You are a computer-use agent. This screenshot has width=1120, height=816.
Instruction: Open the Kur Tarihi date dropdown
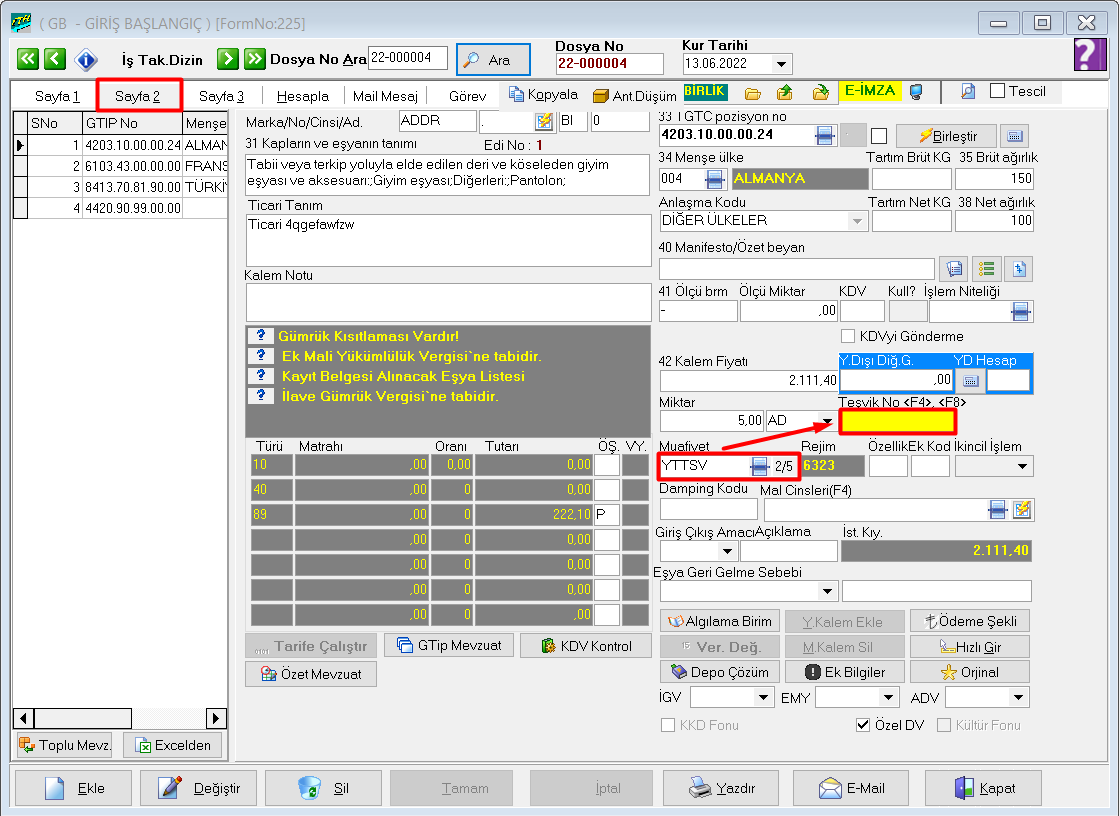click(x=782, y=64)
